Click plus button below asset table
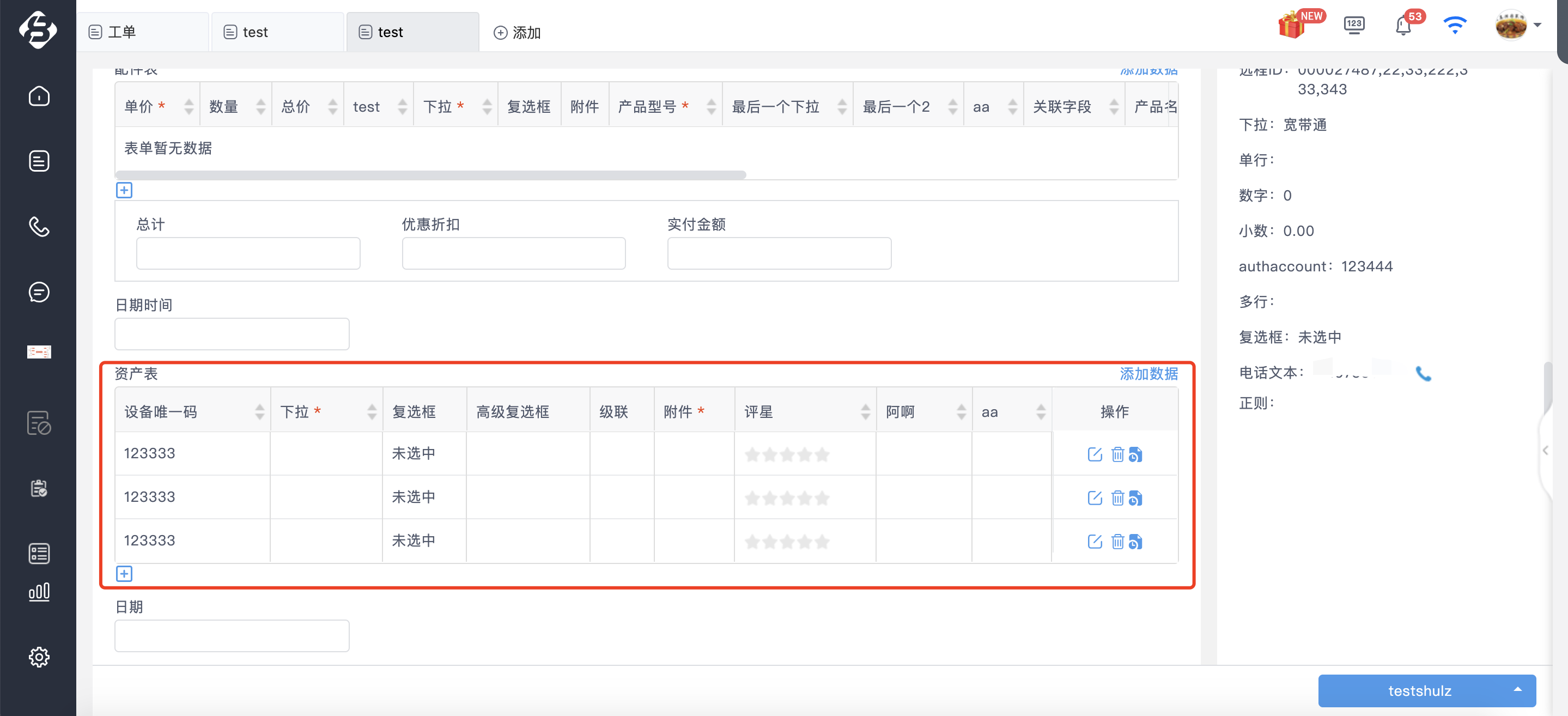The height and width of the screenshot is (716, 1568). [124, 573]
